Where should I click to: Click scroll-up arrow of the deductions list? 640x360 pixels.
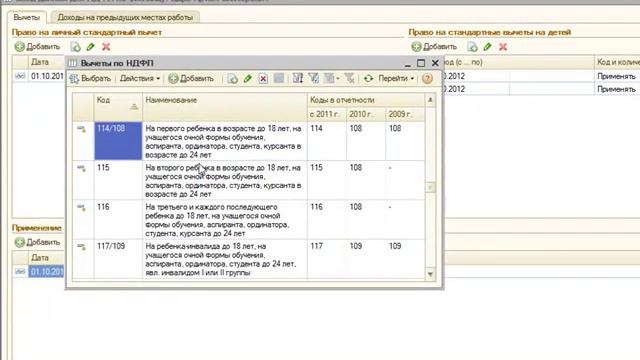click(x=430, y=100)
